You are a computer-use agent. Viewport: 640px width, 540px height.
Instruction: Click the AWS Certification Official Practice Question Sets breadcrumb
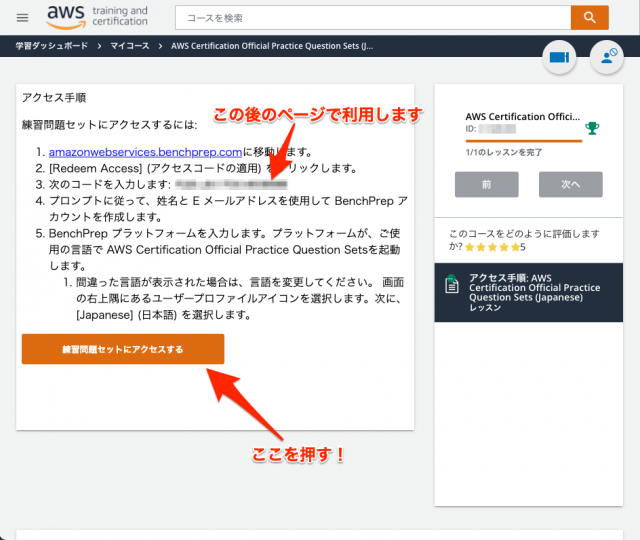[272, 46]
